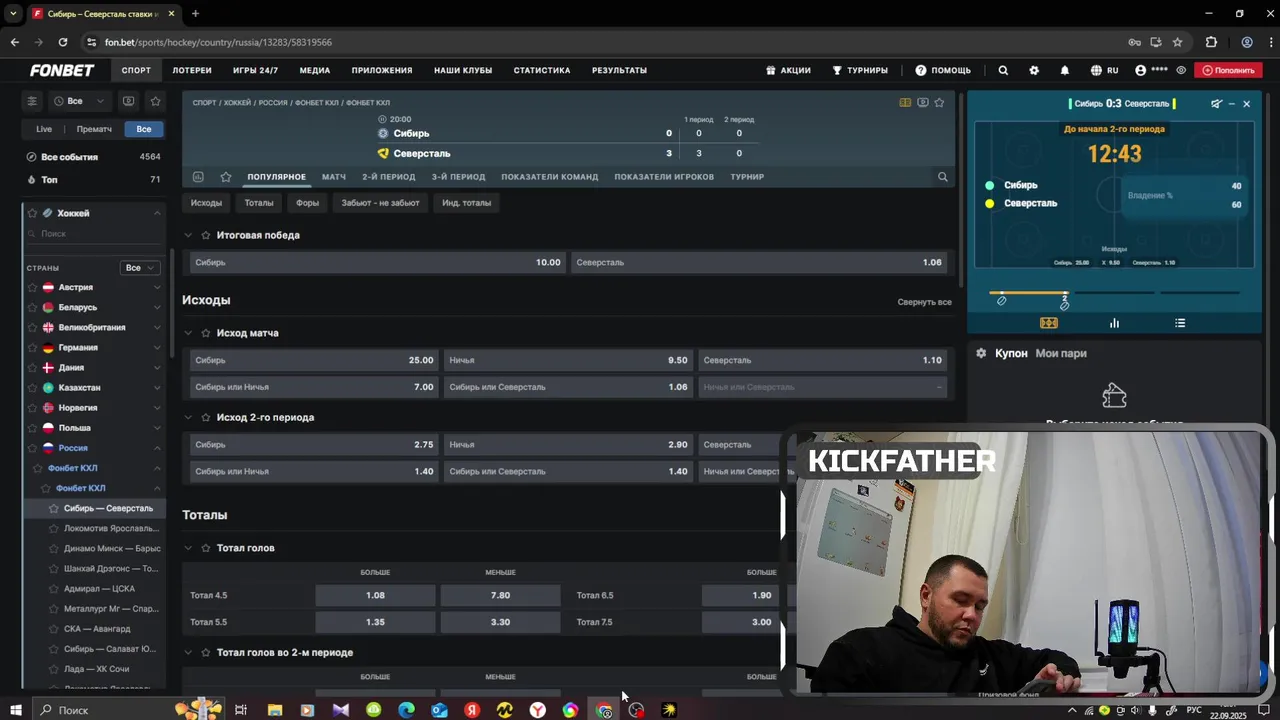Toggle favorites star beside Популярное tab

(226, 177)
